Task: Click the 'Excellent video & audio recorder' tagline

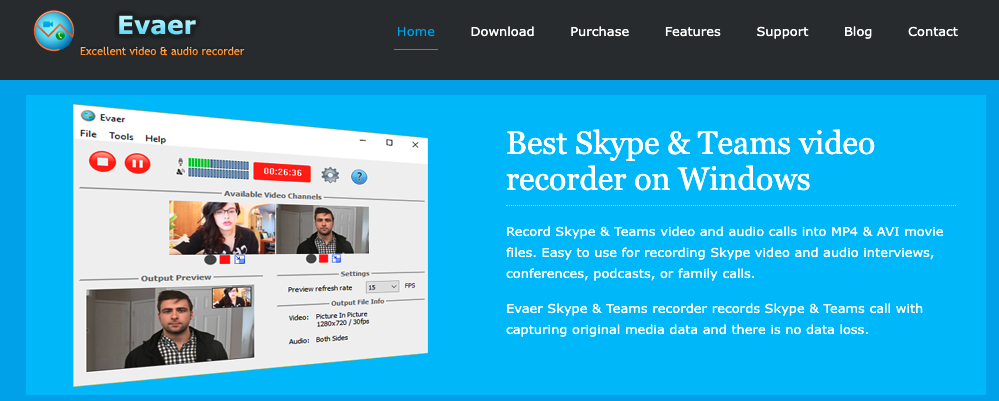Action: coord(162,51)
